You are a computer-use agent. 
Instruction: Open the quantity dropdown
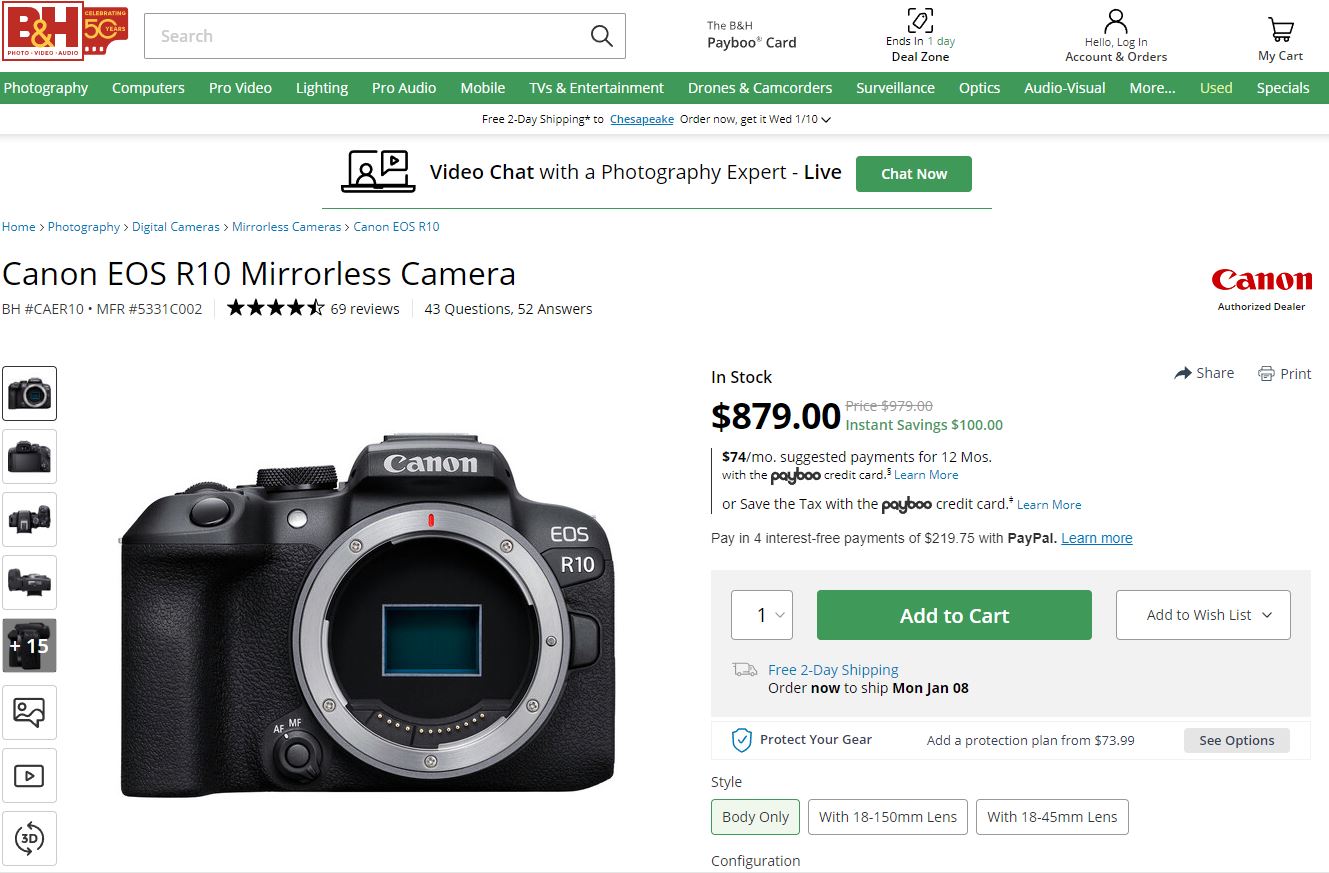point(762,615)
